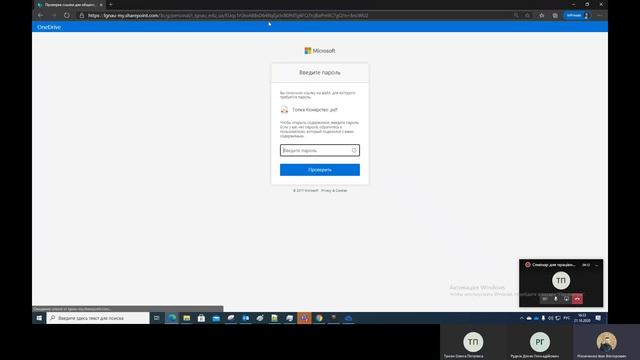Click the blue Проверить button

[x=320, y=170]
